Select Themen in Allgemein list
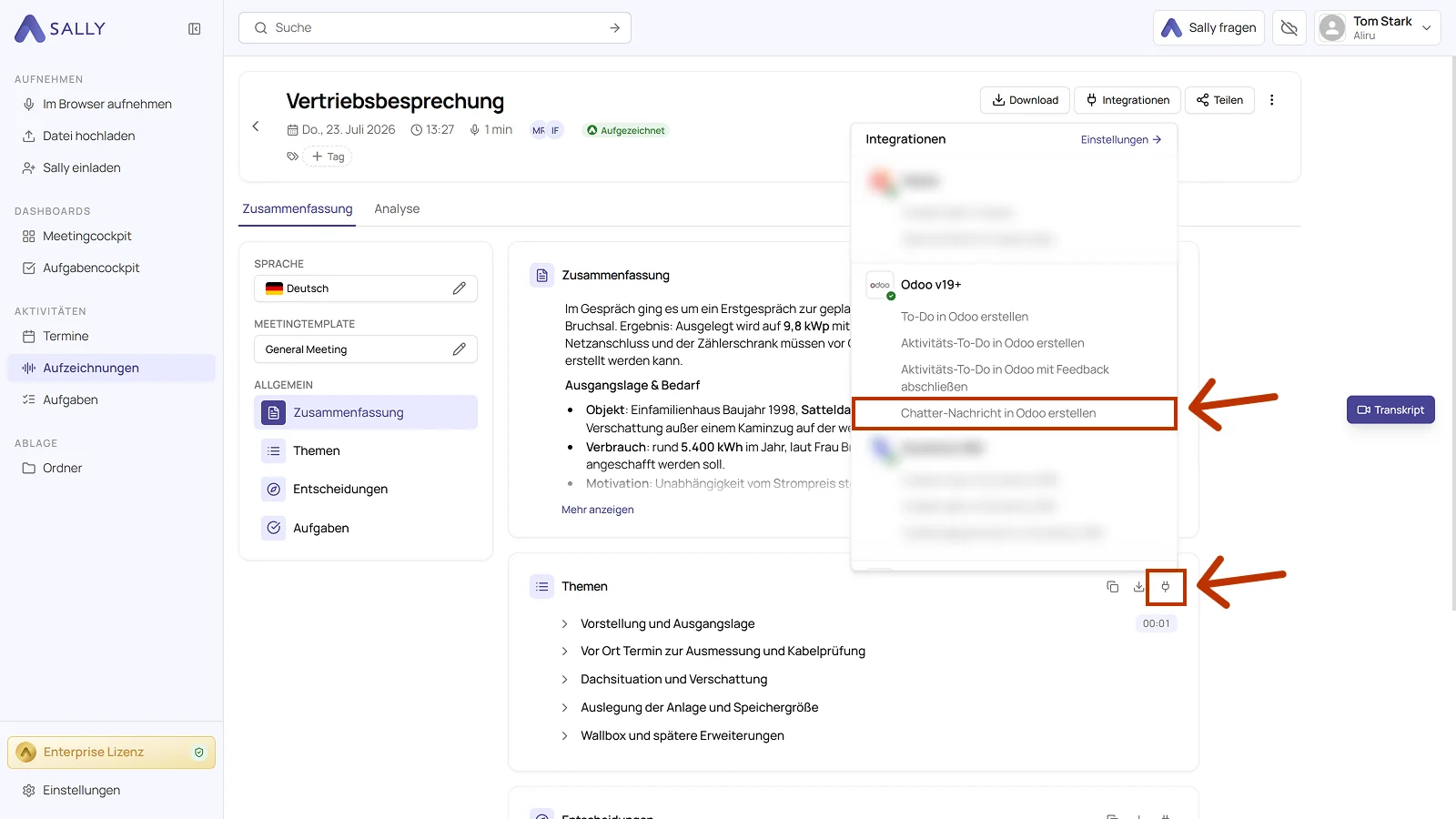This screenshot has height=819, width=1456. [x=366, y=451]
